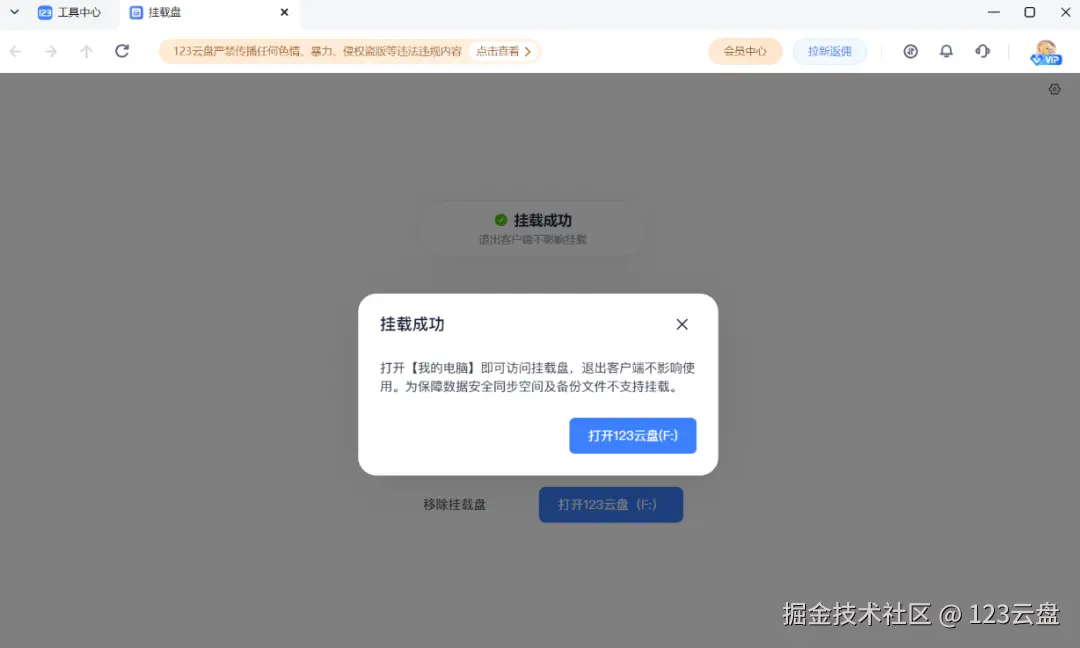Screen dimensions: 1080x648
Task: Go back with the left arrow
Action: tap(15, 51)
